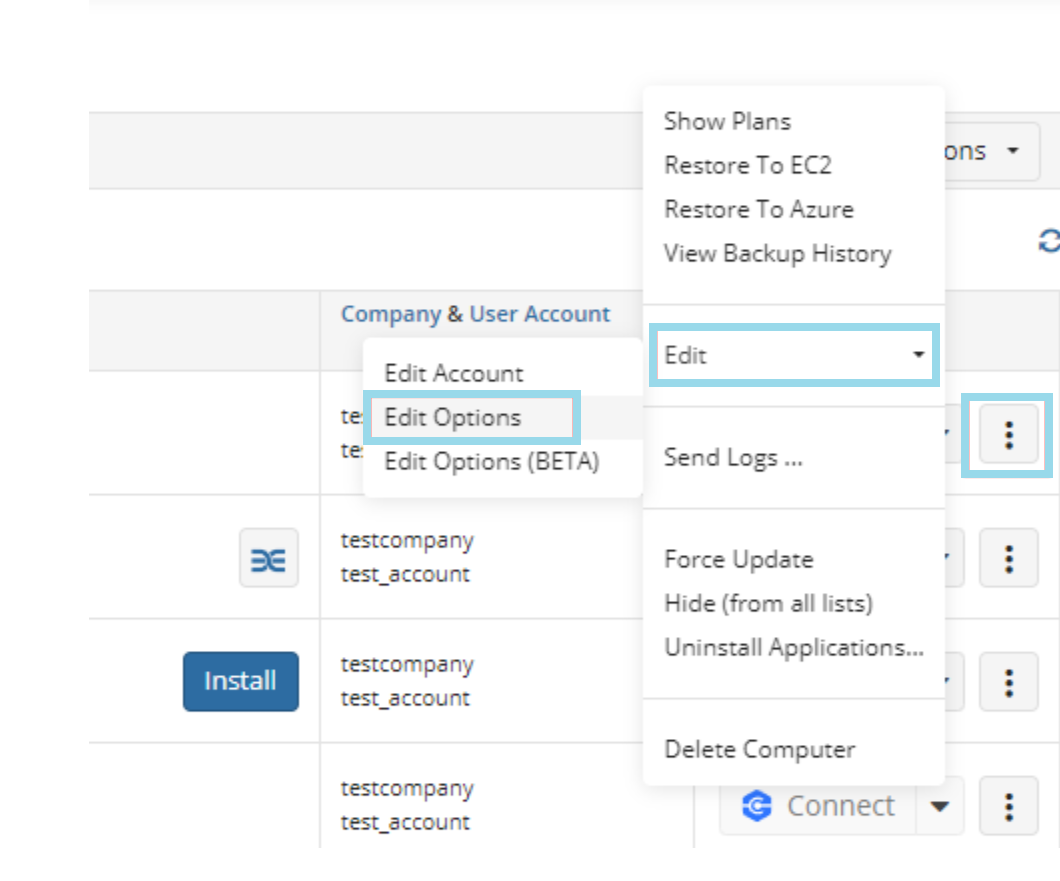Select Show Plans from the context menu
The image size is (1060, 881).
[x=727, y=122]
